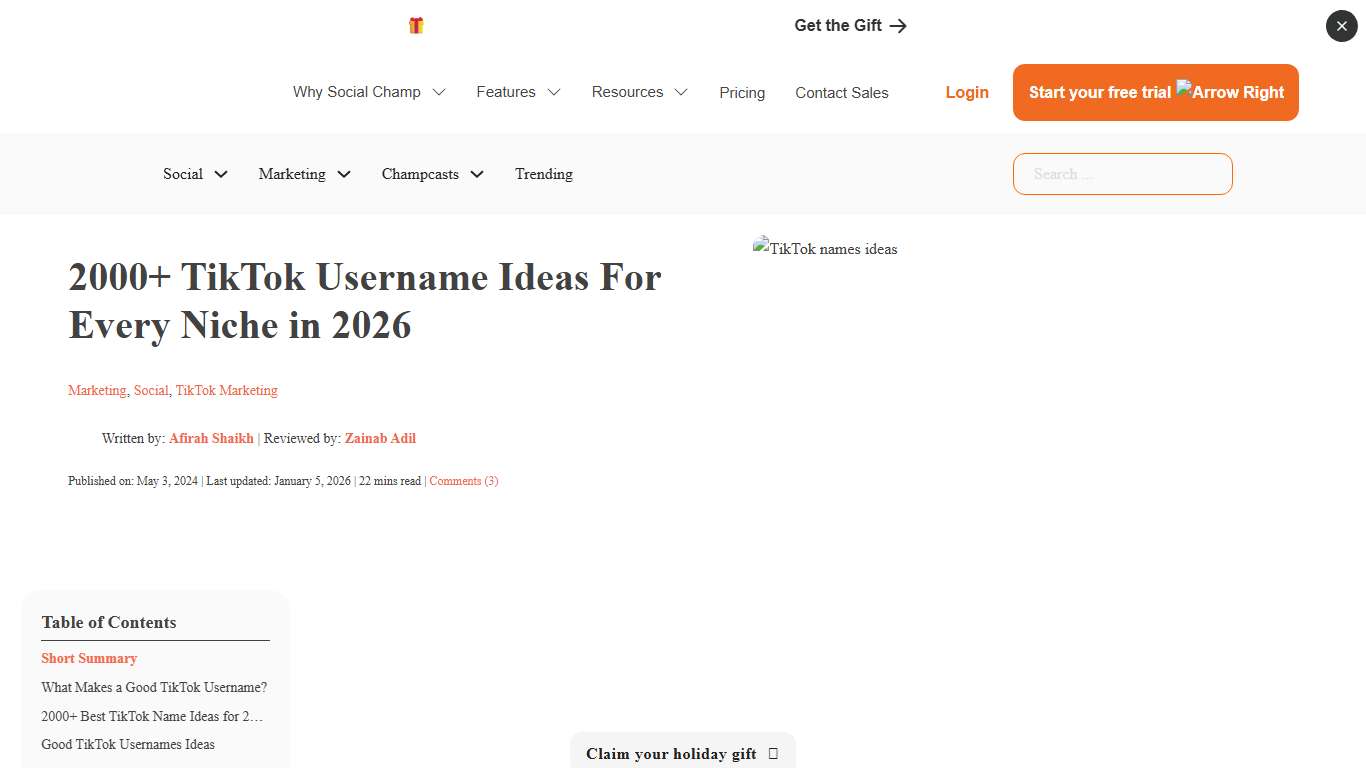This screenshot has height=768, width=1366.
Task: Expand the Social category menu
Action: tap(195, 174)
